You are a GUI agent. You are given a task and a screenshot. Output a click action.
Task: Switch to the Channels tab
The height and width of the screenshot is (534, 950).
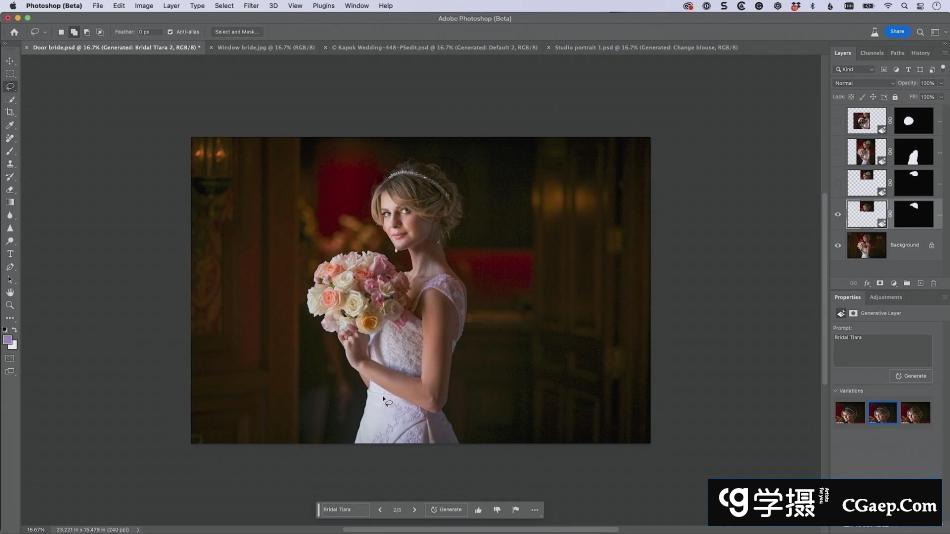point(872,53)
